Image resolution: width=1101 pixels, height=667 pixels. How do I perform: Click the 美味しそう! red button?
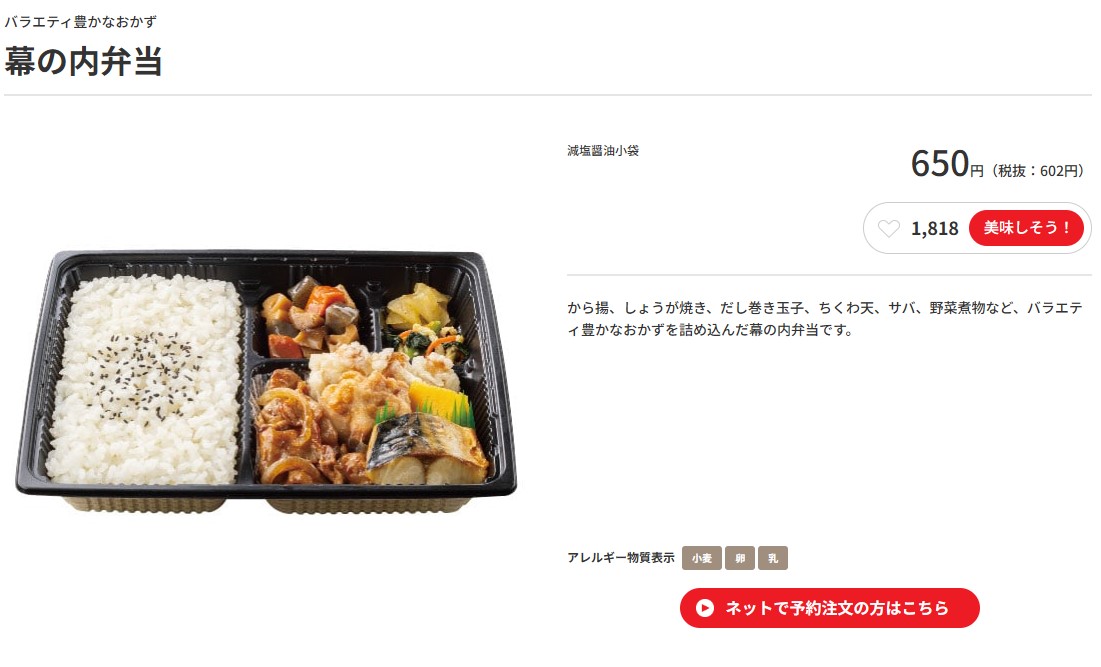[1026, 227]
